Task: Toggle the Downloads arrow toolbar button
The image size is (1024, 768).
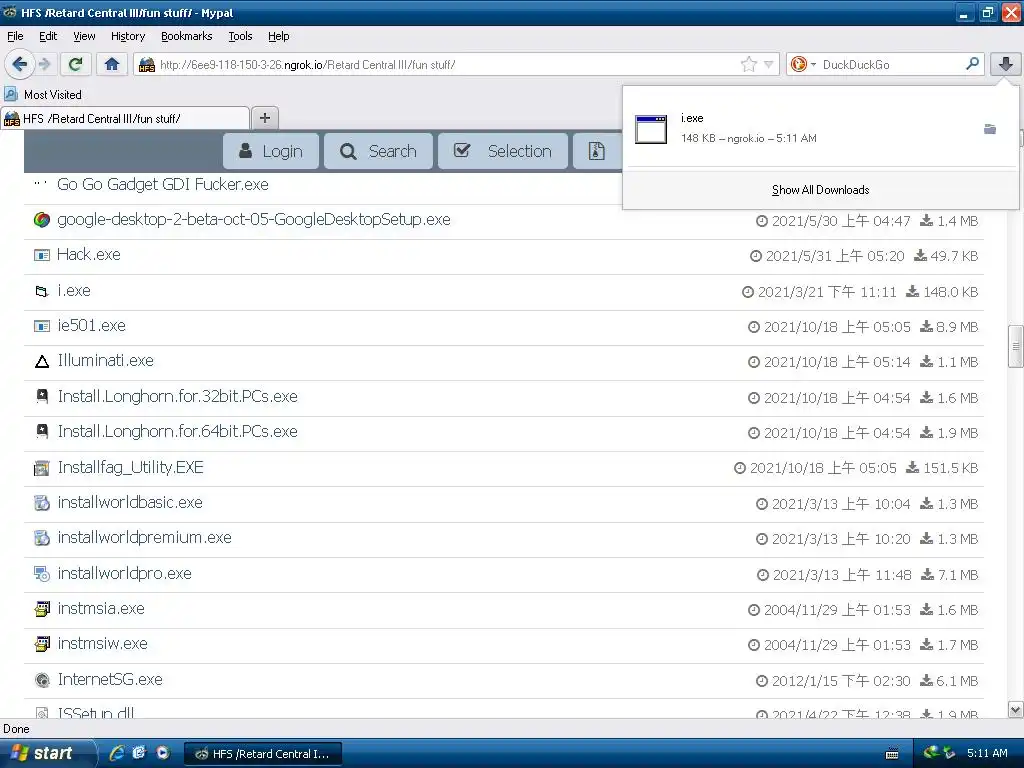Action: point(1006,64)
